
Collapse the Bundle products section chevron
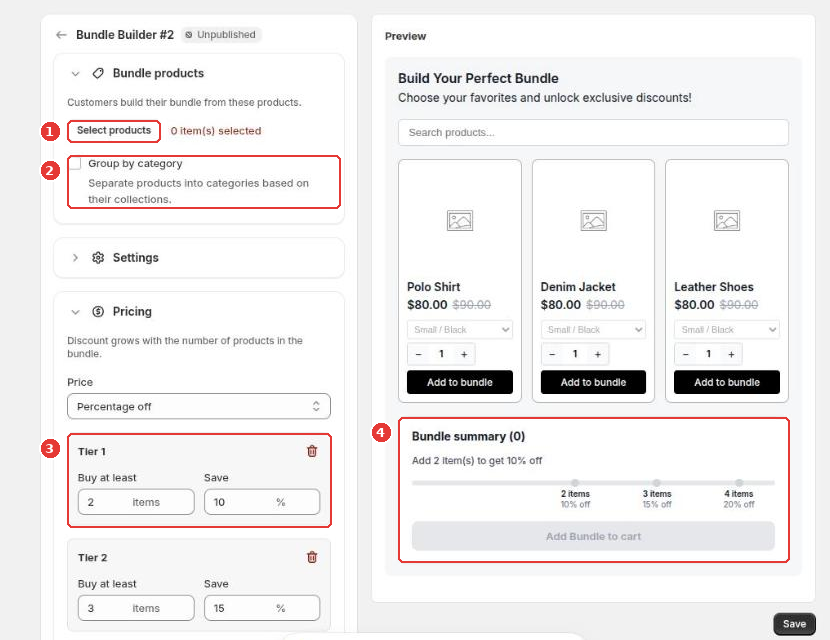75,74
